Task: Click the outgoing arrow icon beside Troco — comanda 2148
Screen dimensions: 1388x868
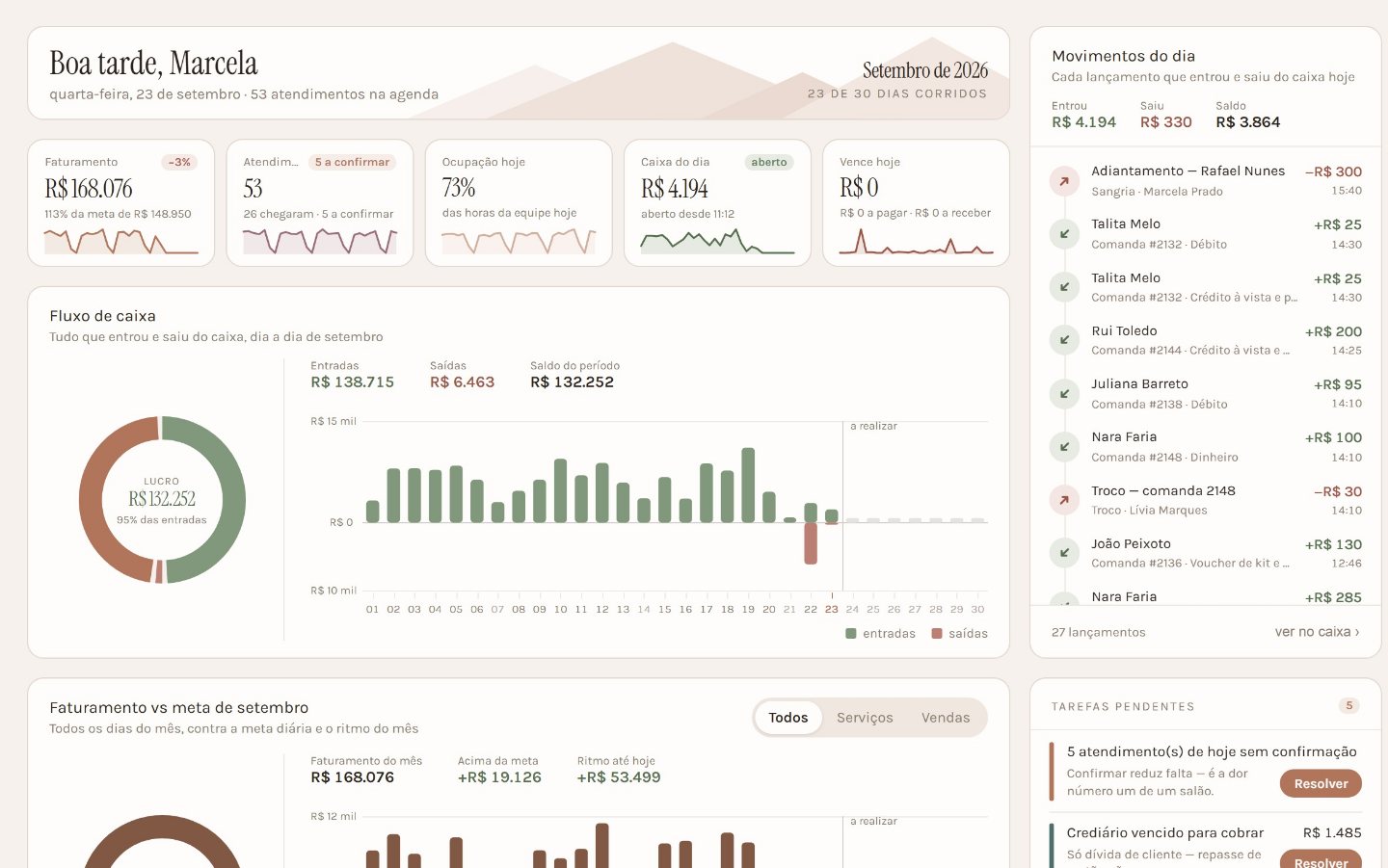Action: click(1064, 500)
